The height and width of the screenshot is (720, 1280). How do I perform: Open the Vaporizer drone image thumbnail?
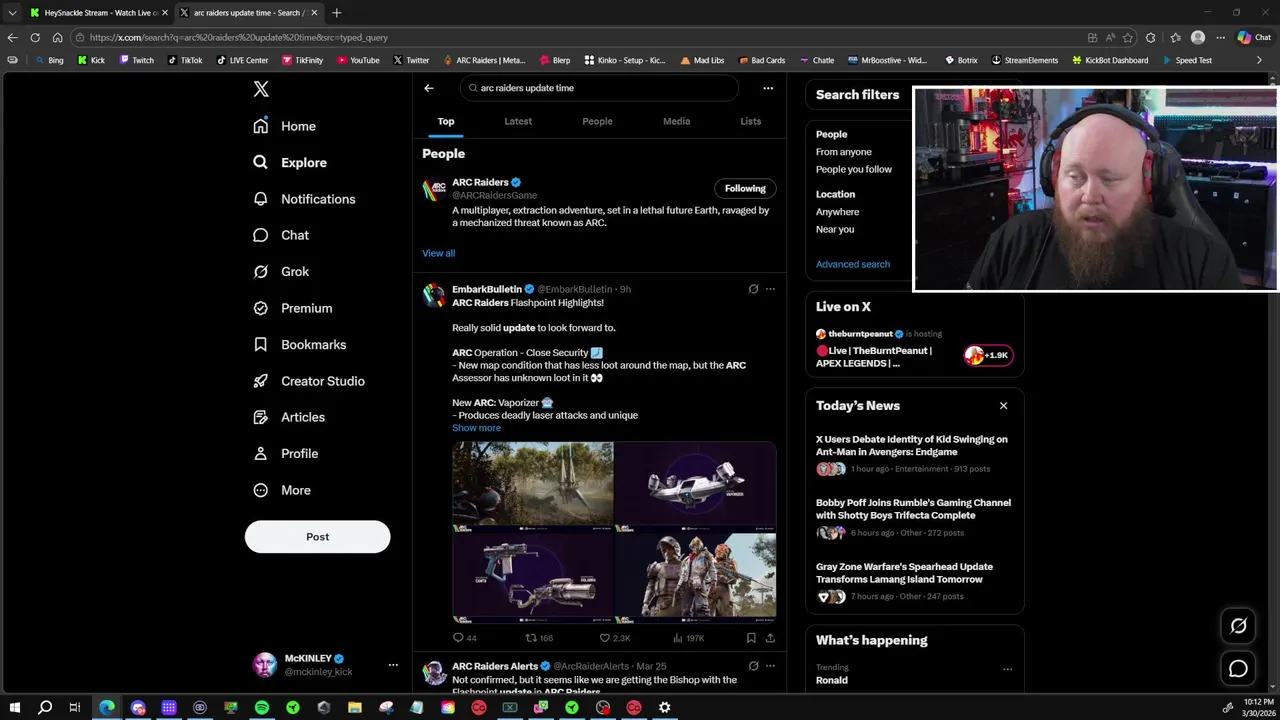point(696,485)
